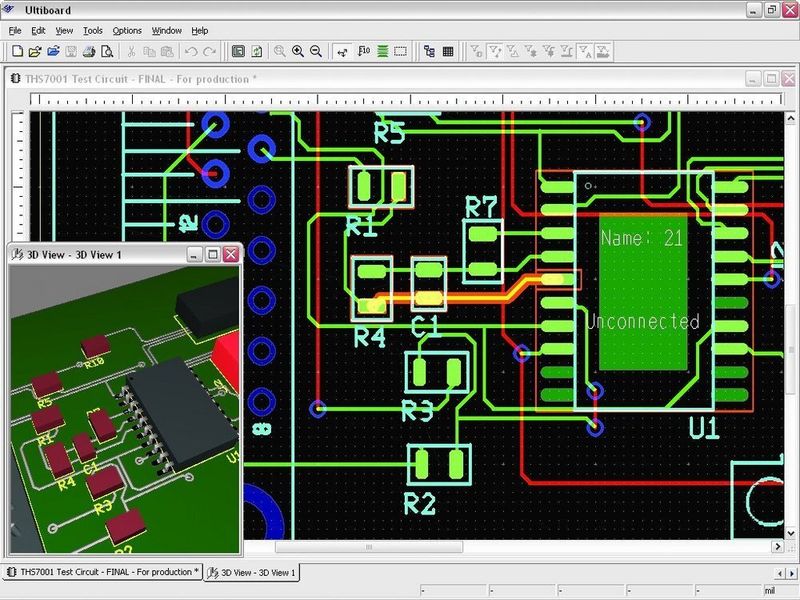Click the Paste clipboard icon
Viewport: 800px width, 600px height.
pyautogui.click(x=167, y=51)
